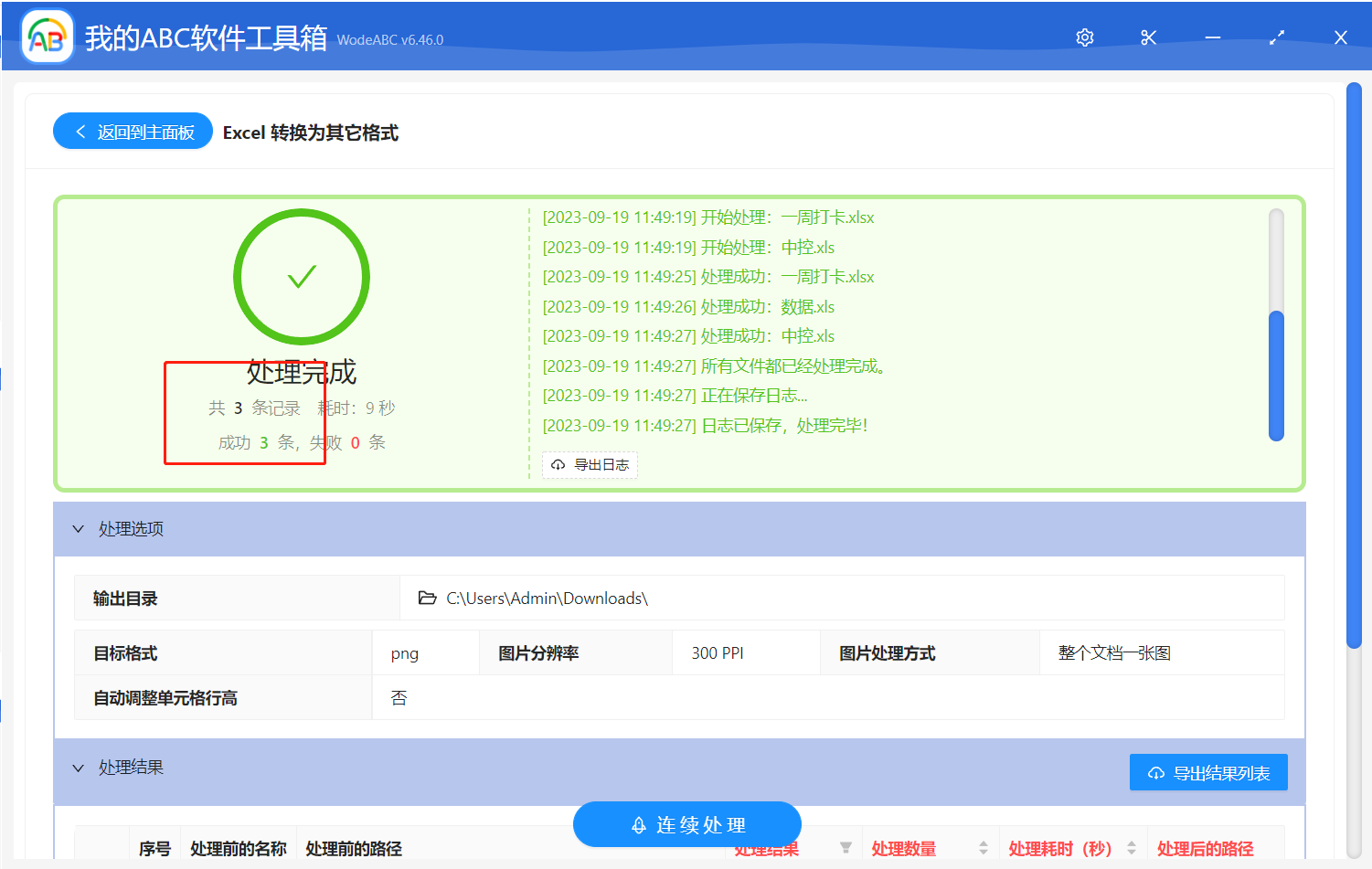This screenshot has width=1372, height=869.
Task: Open the settings gear in the title bar
Action: tap(1084, 37)
